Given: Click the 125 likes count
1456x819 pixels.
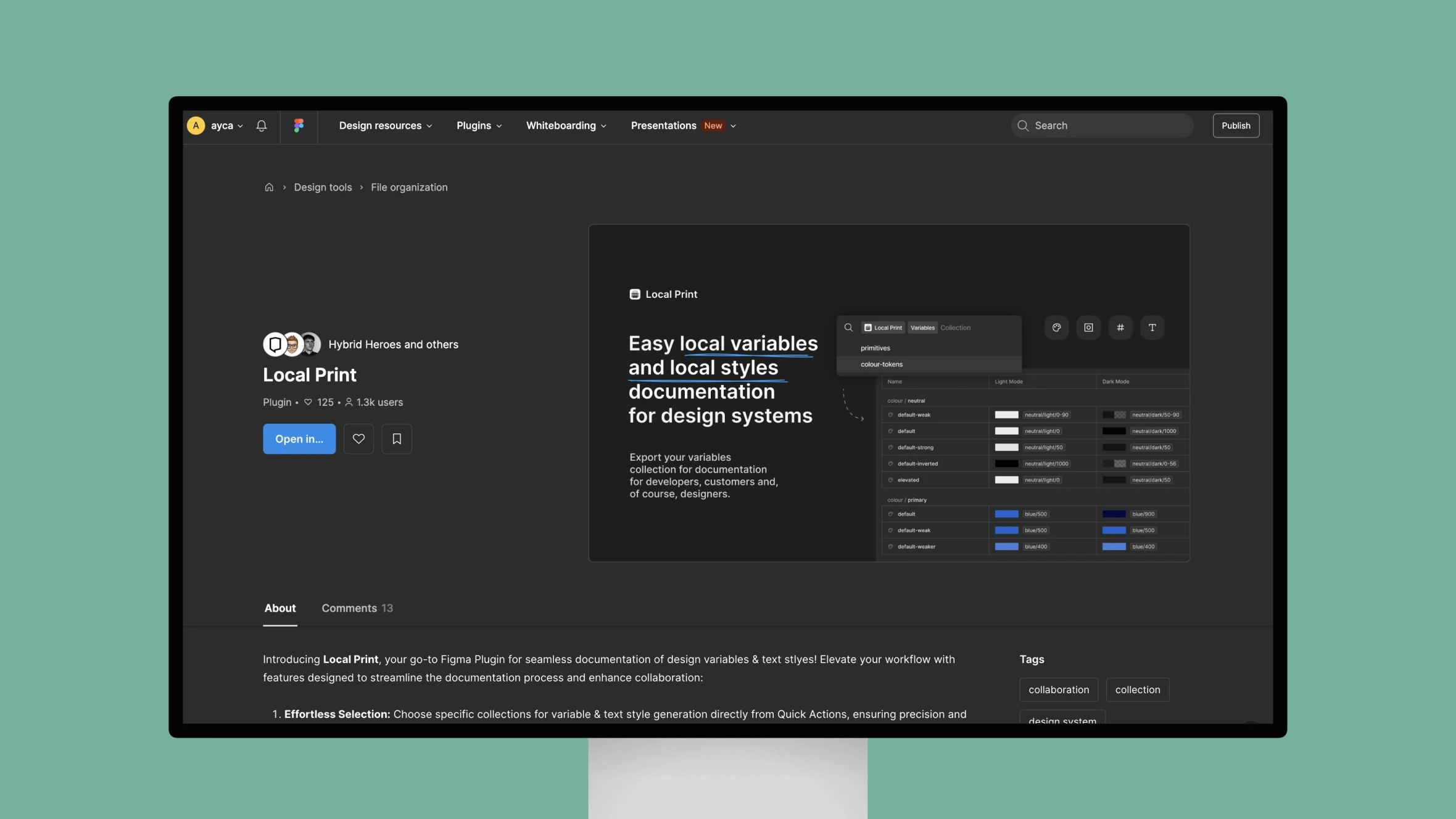Looking at the screenshot, I should point(318,403).
